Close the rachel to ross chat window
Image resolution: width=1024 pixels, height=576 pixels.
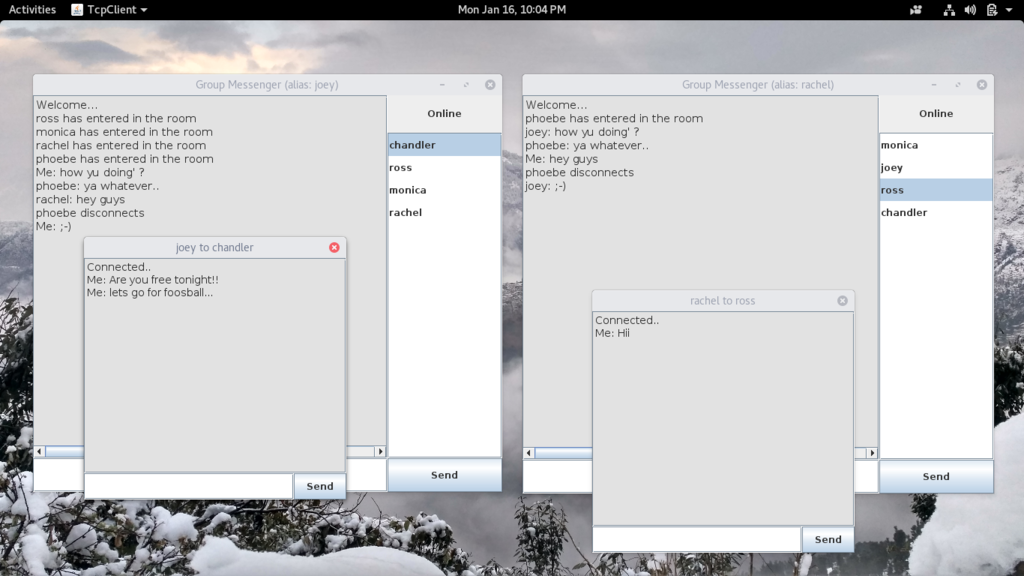click(x=842, y=300)
